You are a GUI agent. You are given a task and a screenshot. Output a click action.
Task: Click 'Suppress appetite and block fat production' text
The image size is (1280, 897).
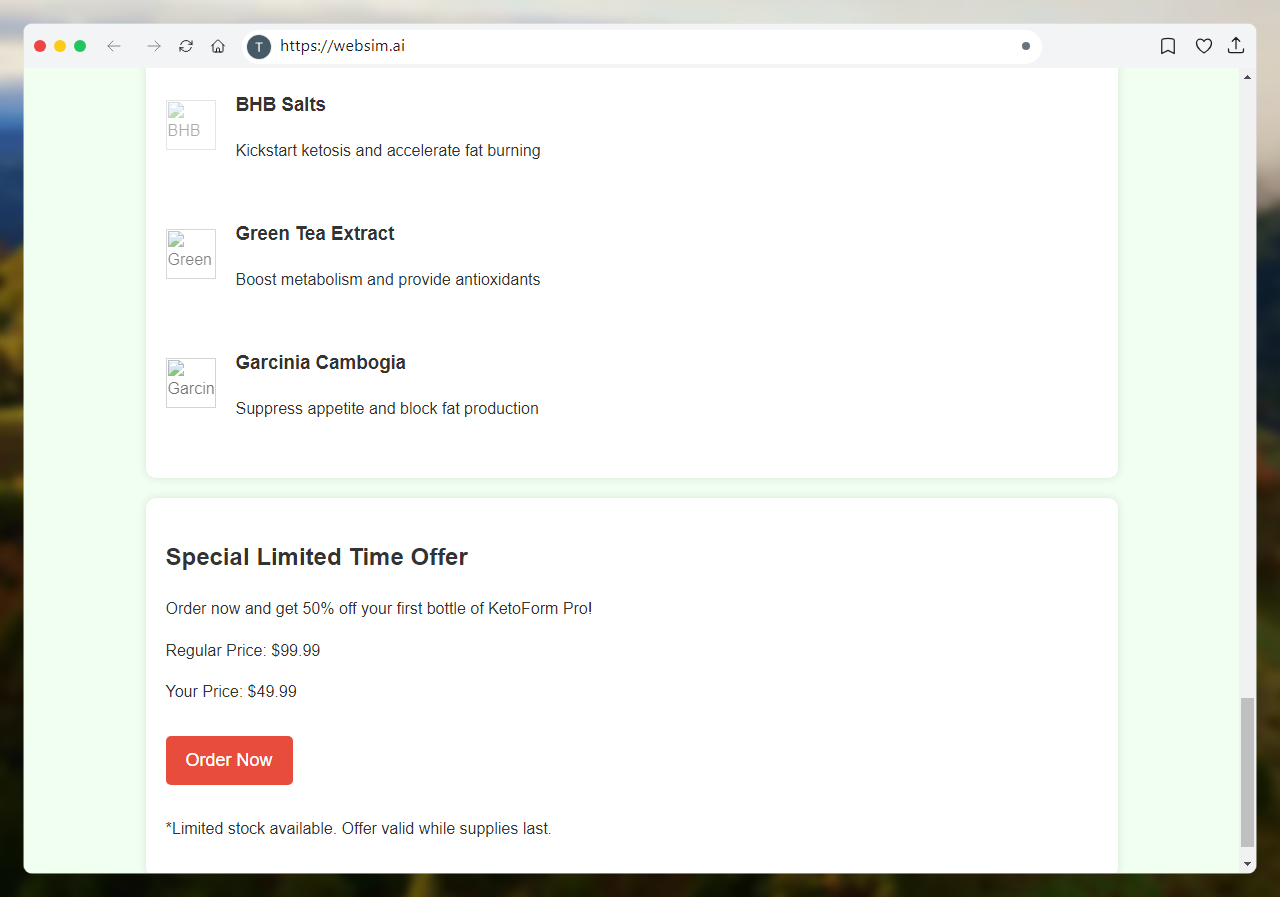387,408
